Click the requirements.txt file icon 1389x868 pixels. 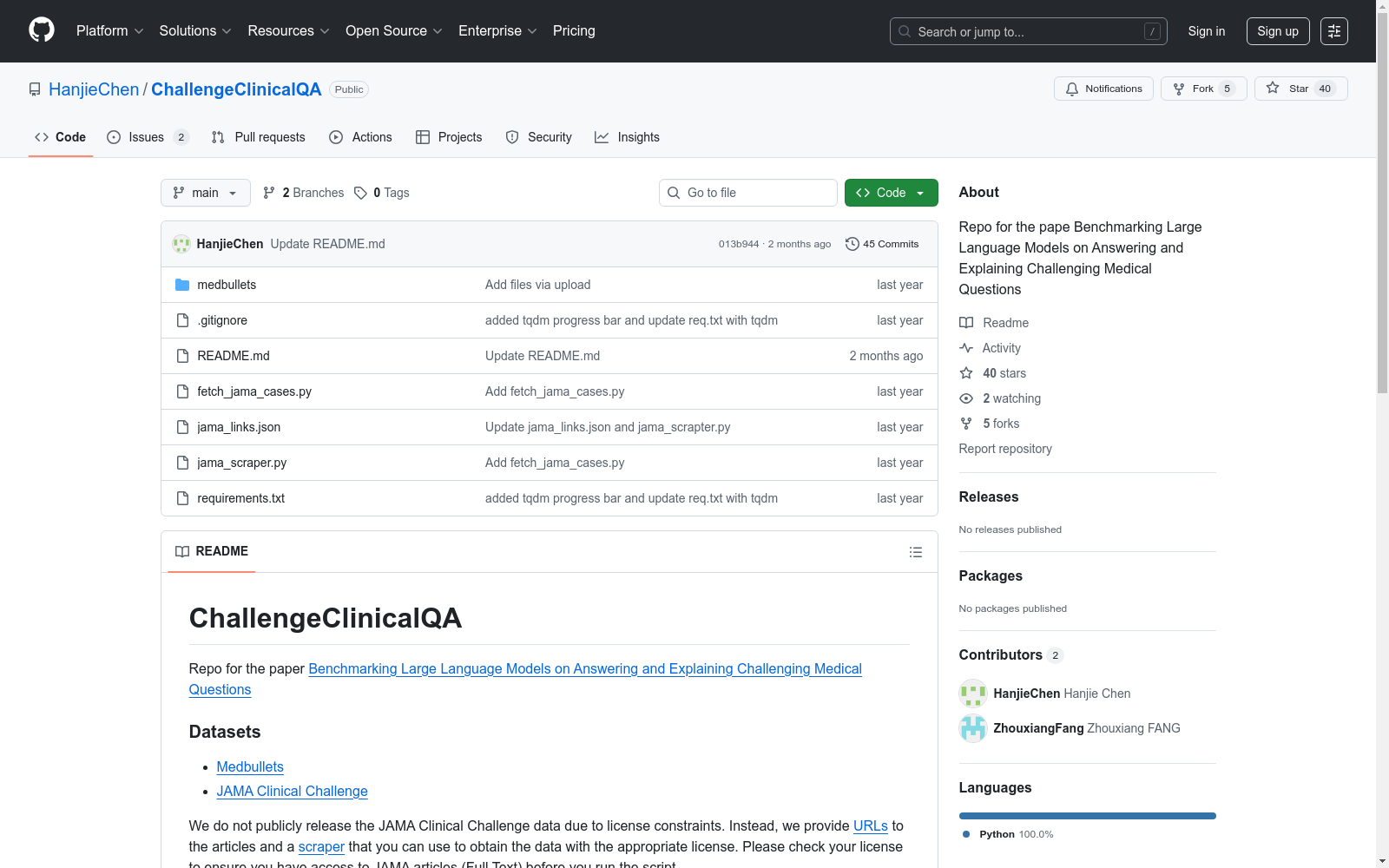(x=182, y=498)
